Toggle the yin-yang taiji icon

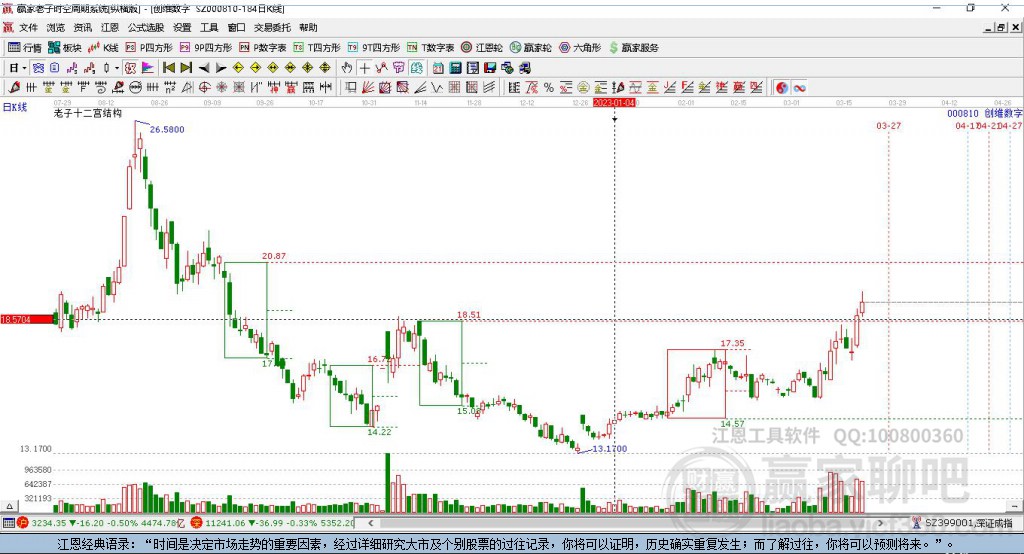click(782, 88)
